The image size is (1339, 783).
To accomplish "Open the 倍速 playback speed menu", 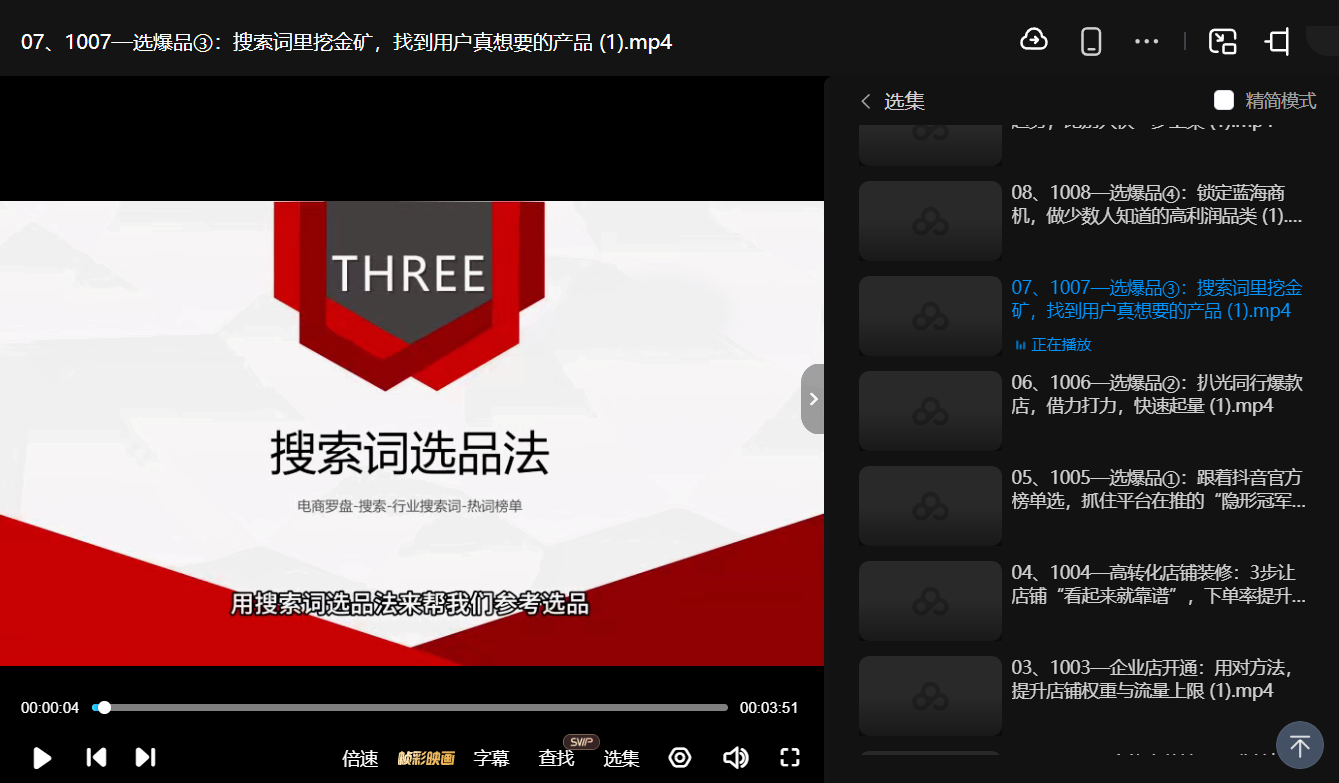I will pos(360,759).
